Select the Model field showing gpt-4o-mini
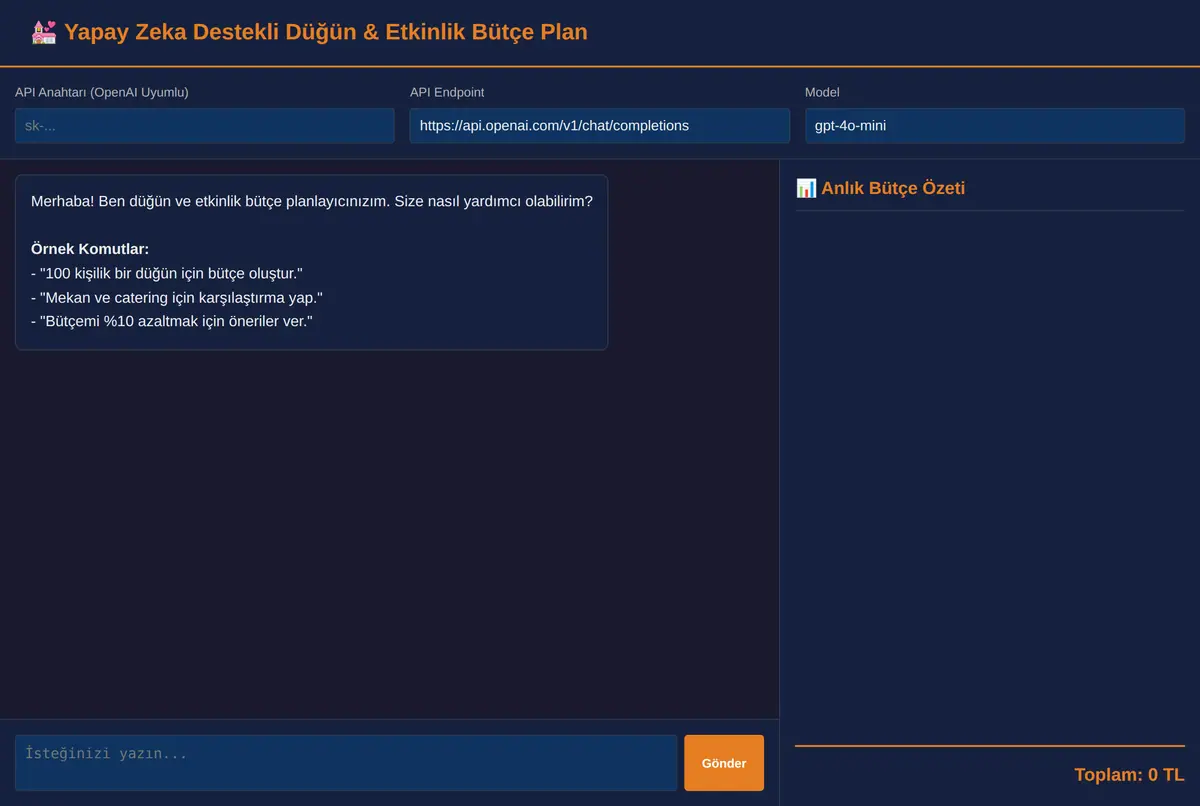The width and height of the screenshot is (1200, 806). click(995, 126)
